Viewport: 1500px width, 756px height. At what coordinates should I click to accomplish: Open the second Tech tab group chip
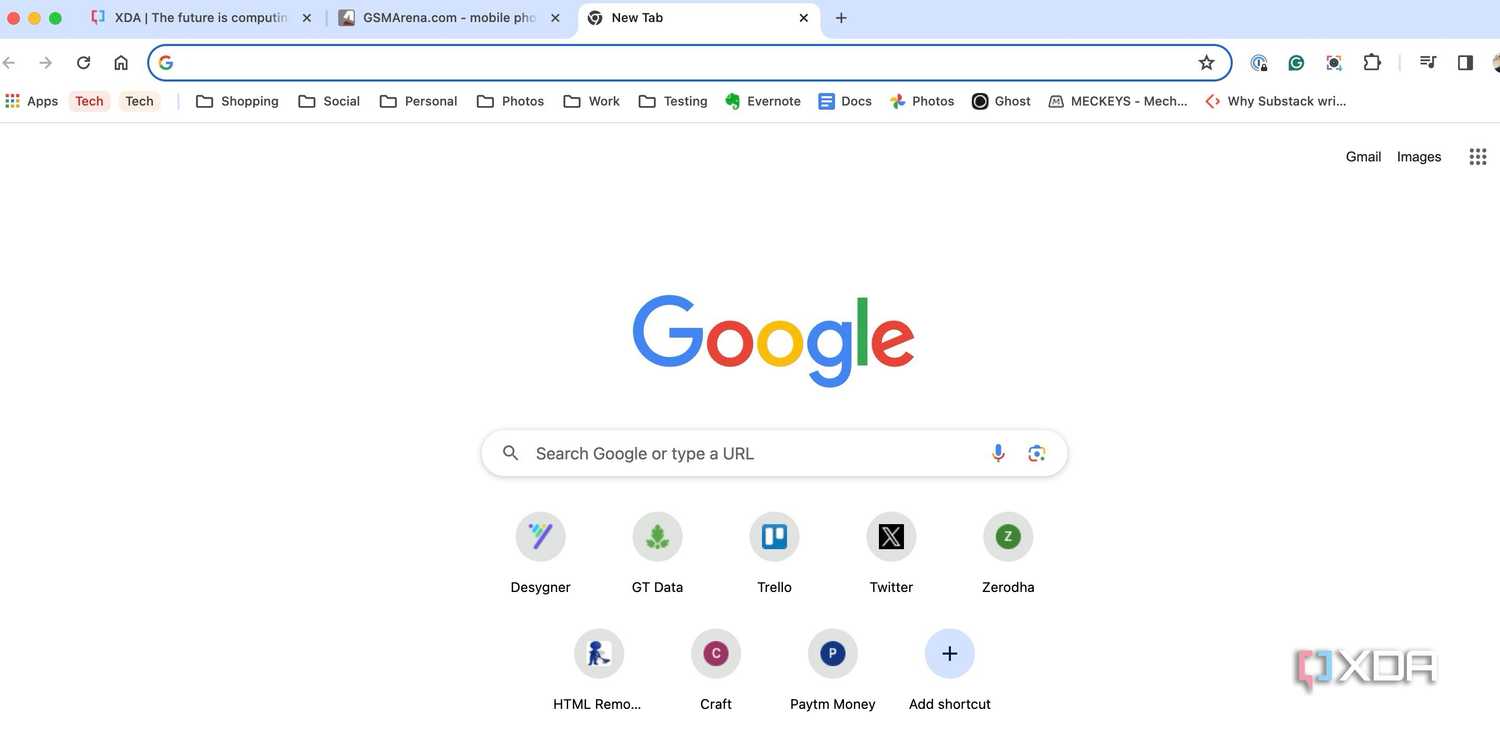click(x=139, y=101)
